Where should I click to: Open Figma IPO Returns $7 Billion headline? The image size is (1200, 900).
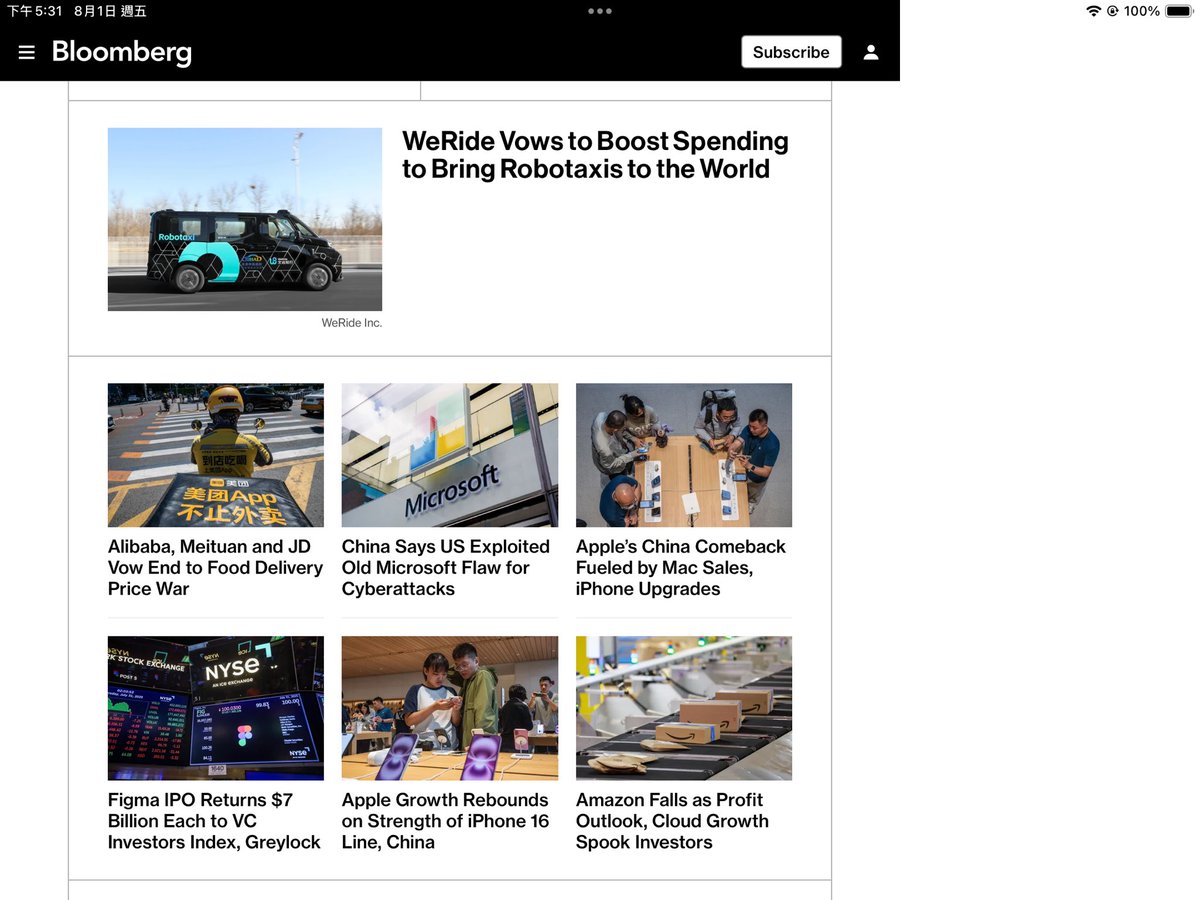(x=214, y=821)
